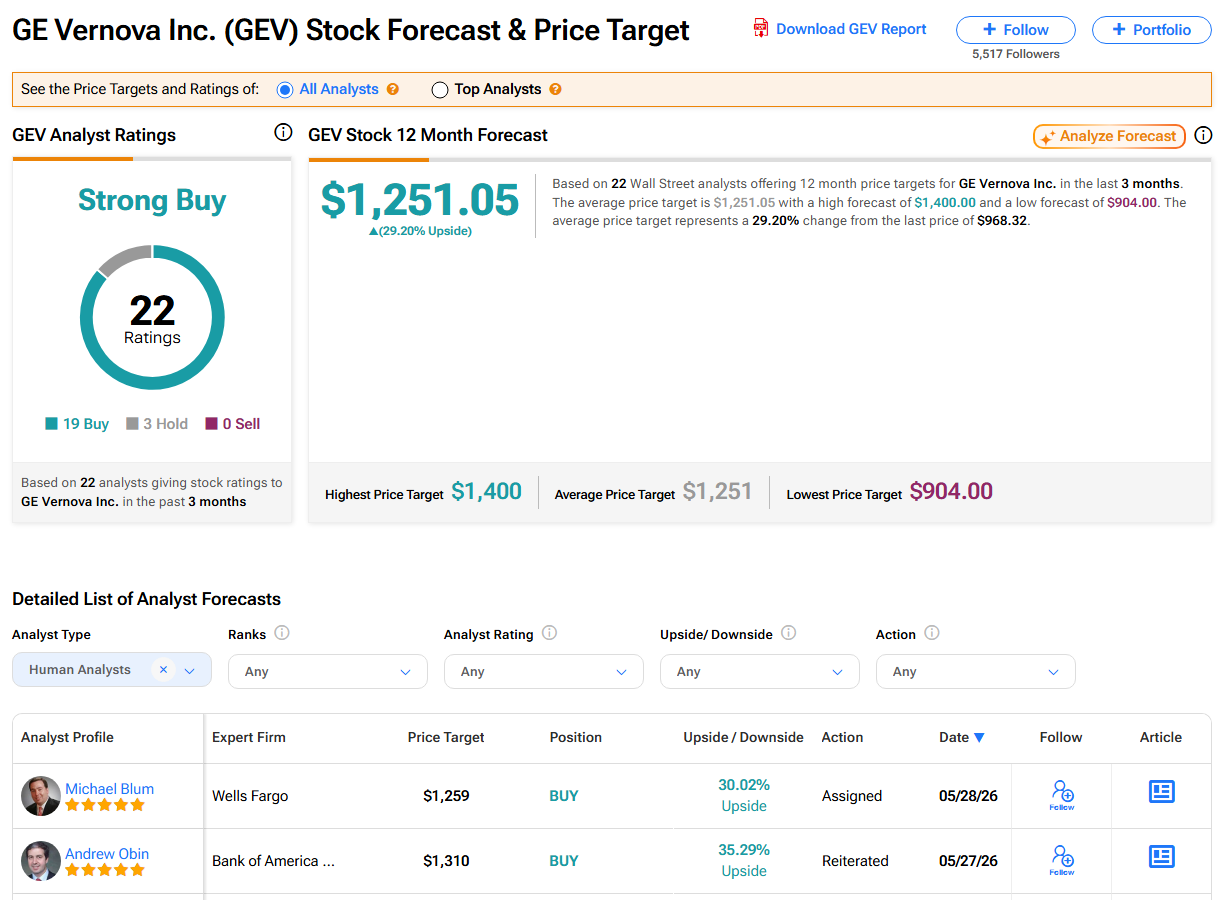Click the Analyst Rating info icon
This screenshot has width=1219, height=900.
tap(549, 633)
